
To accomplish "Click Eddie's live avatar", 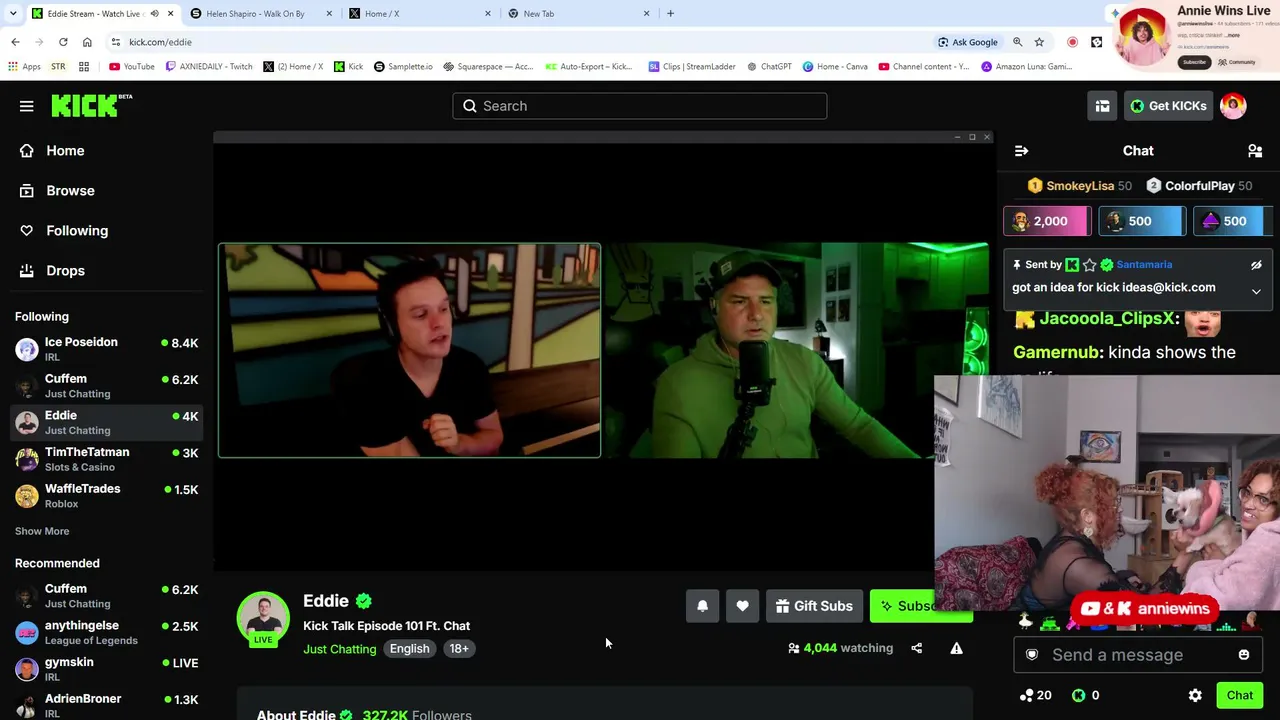I will point(263,619).
